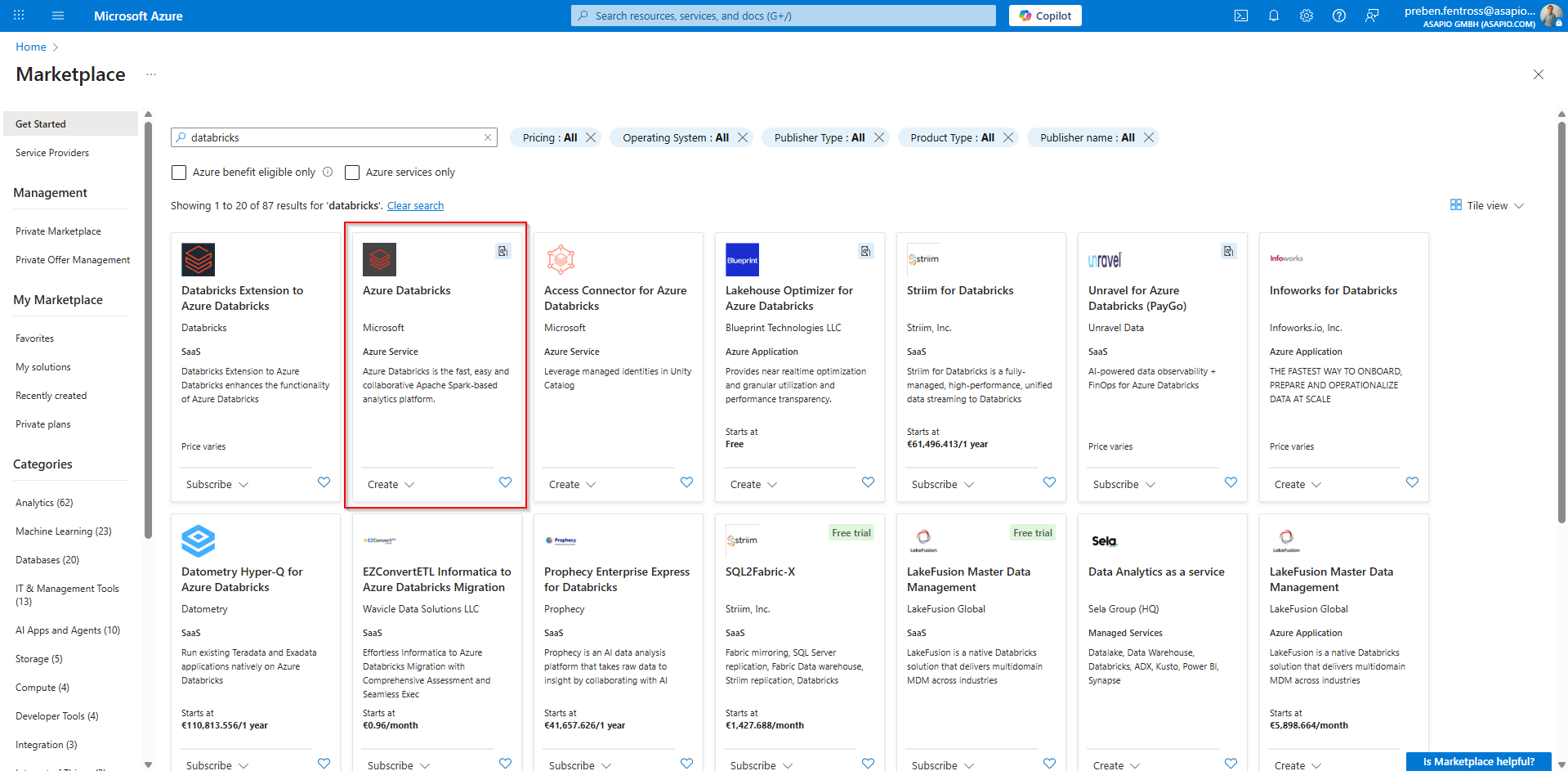Click the user account avatar
The width and height of the screenshot is (1568, 771).
pyautogui.click(x=1551, y=16)
